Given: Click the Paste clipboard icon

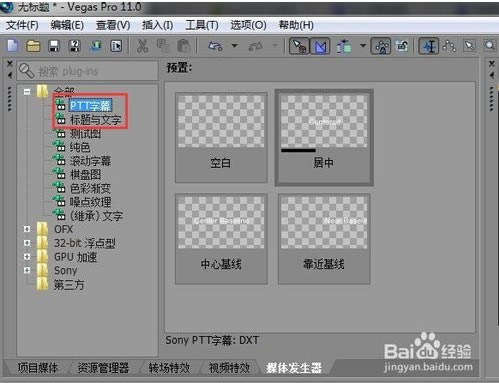Looking at the screenshot, I should coord(184,46).
